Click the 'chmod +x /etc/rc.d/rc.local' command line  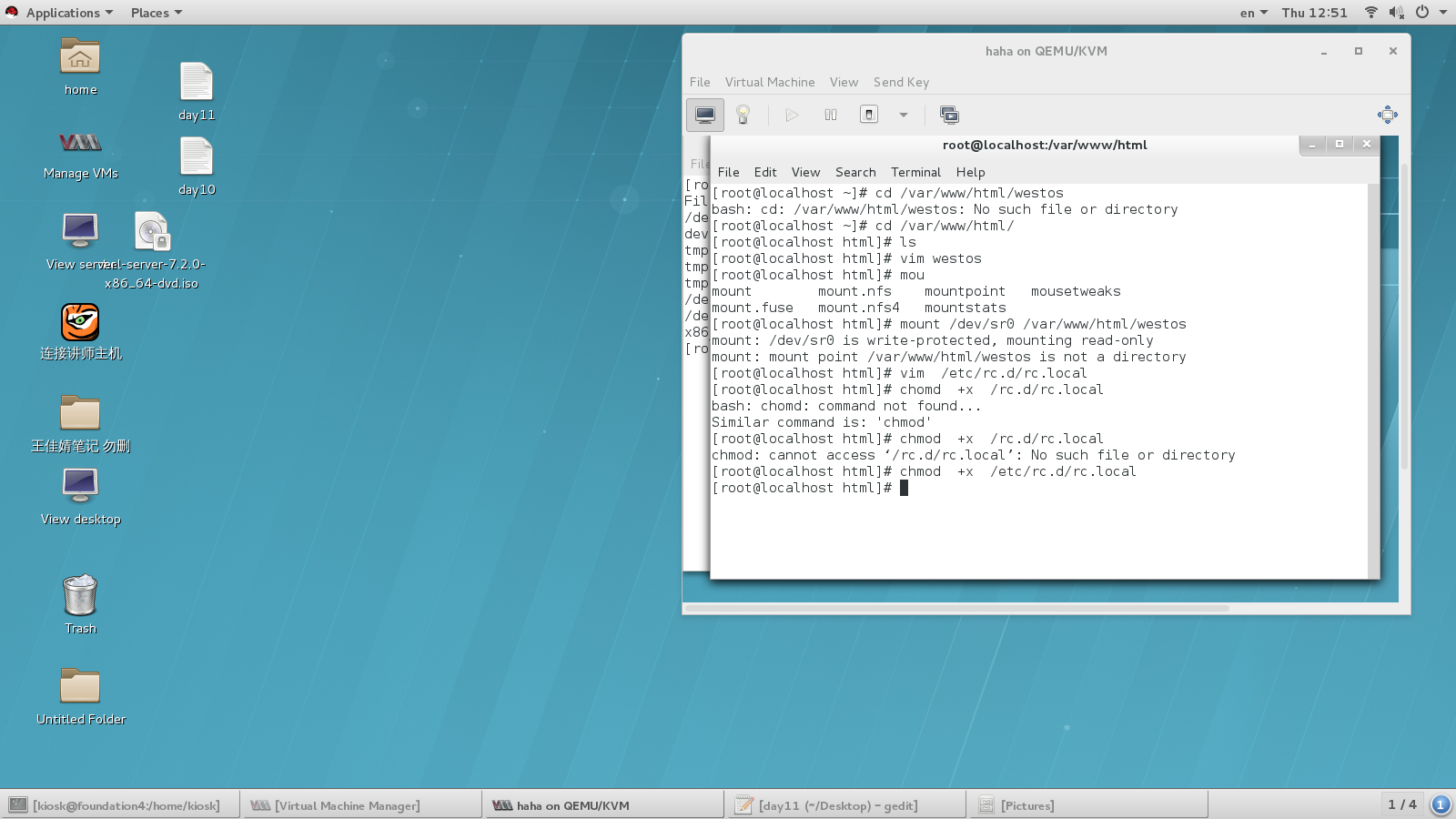924,471
